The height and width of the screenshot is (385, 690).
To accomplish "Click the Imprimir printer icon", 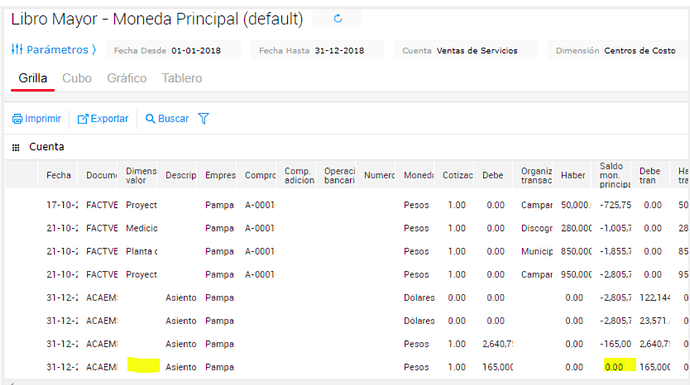I will tap(17, 119).
